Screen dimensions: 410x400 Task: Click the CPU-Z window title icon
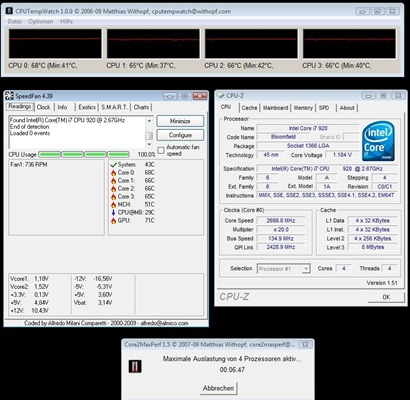[x=221, y=96]
